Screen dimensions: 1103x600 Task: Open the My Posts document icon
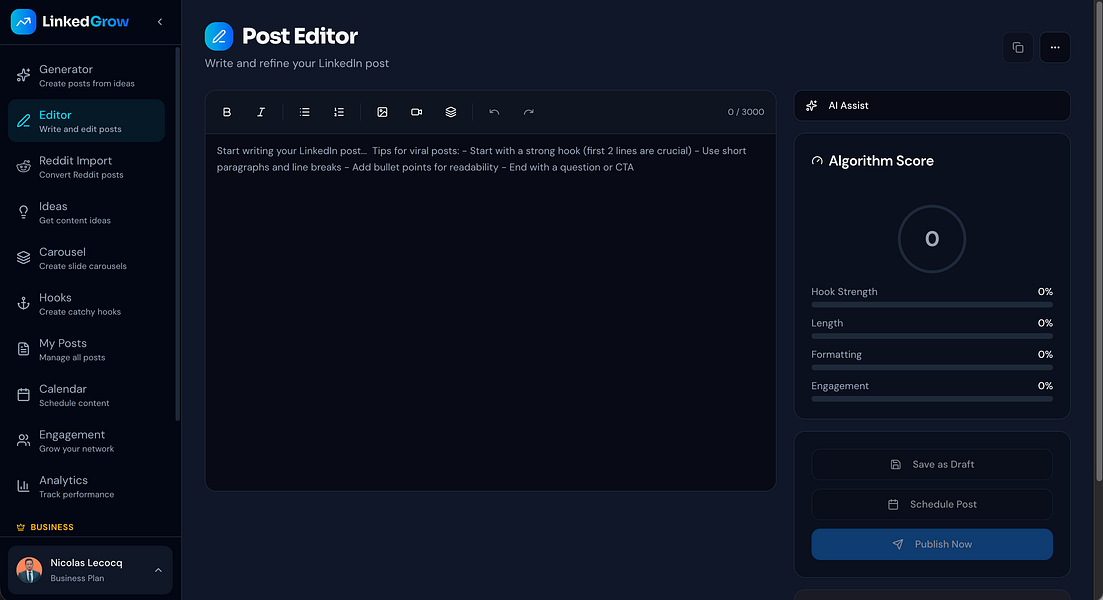click(x=23, y=350)
